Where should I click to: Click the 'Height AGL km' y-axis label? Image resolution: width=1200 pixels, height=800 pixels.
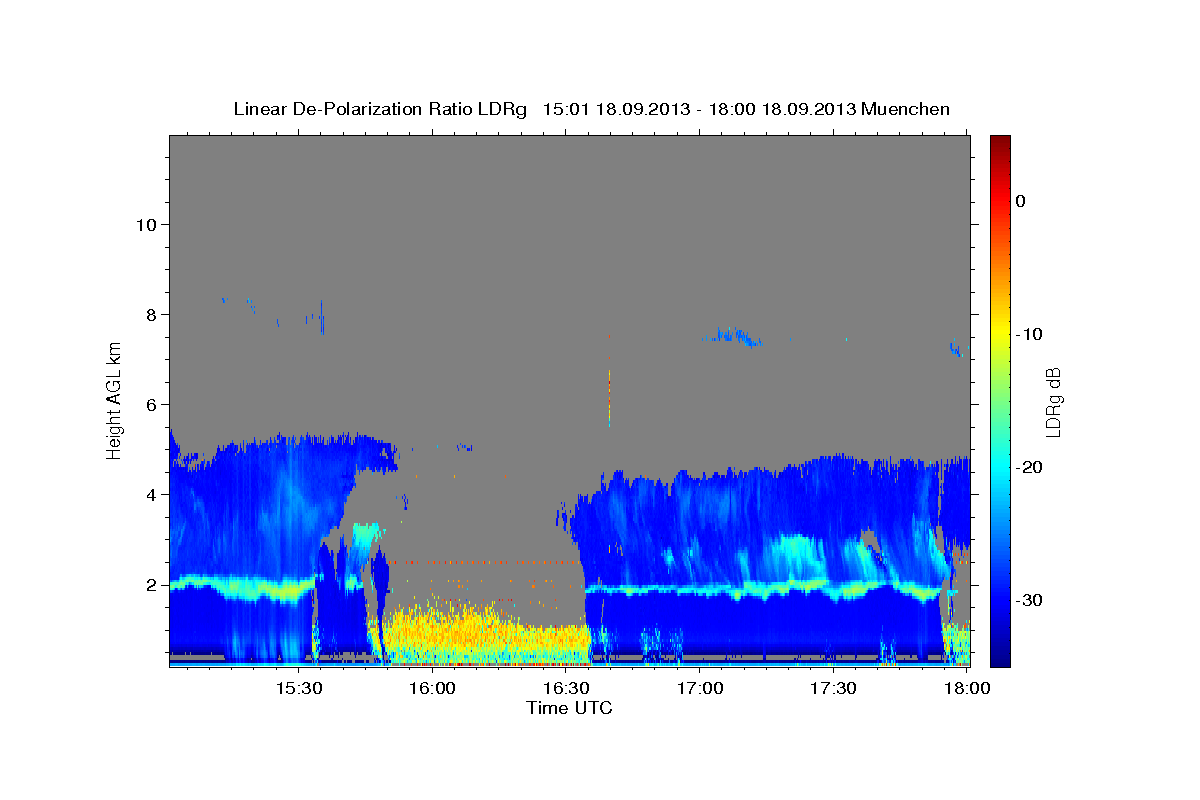pyautogui.click(x=115, y=399)
